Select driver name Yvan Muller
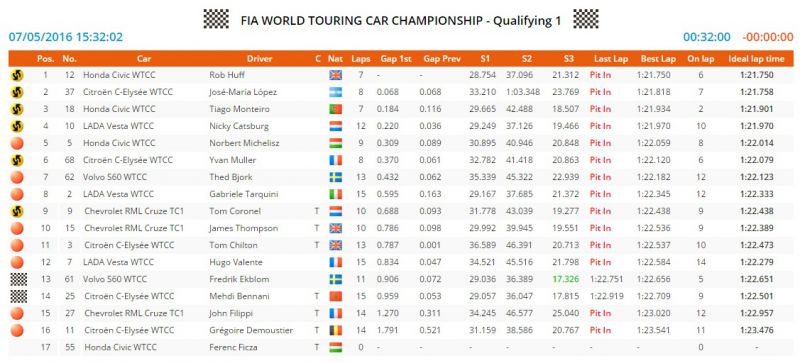Viewport: 800px width, 363px height. click(233, 160)
